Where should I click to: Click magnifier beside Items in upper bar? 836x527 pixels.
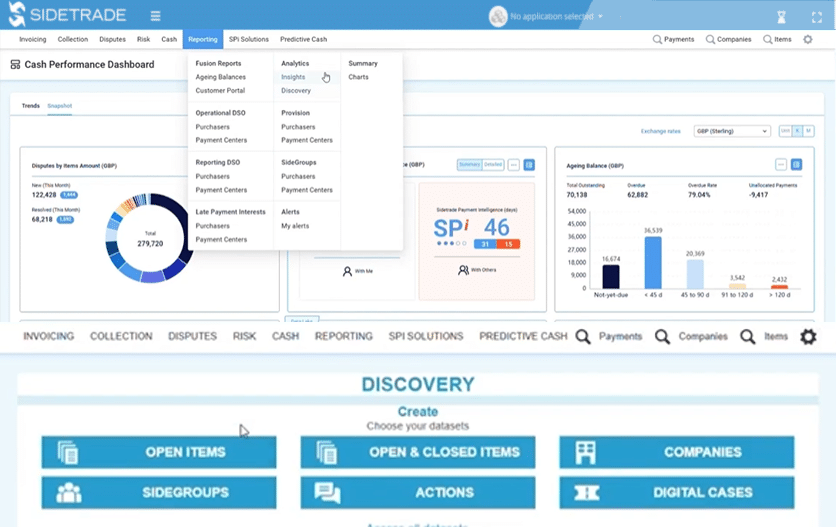point(767,39)
